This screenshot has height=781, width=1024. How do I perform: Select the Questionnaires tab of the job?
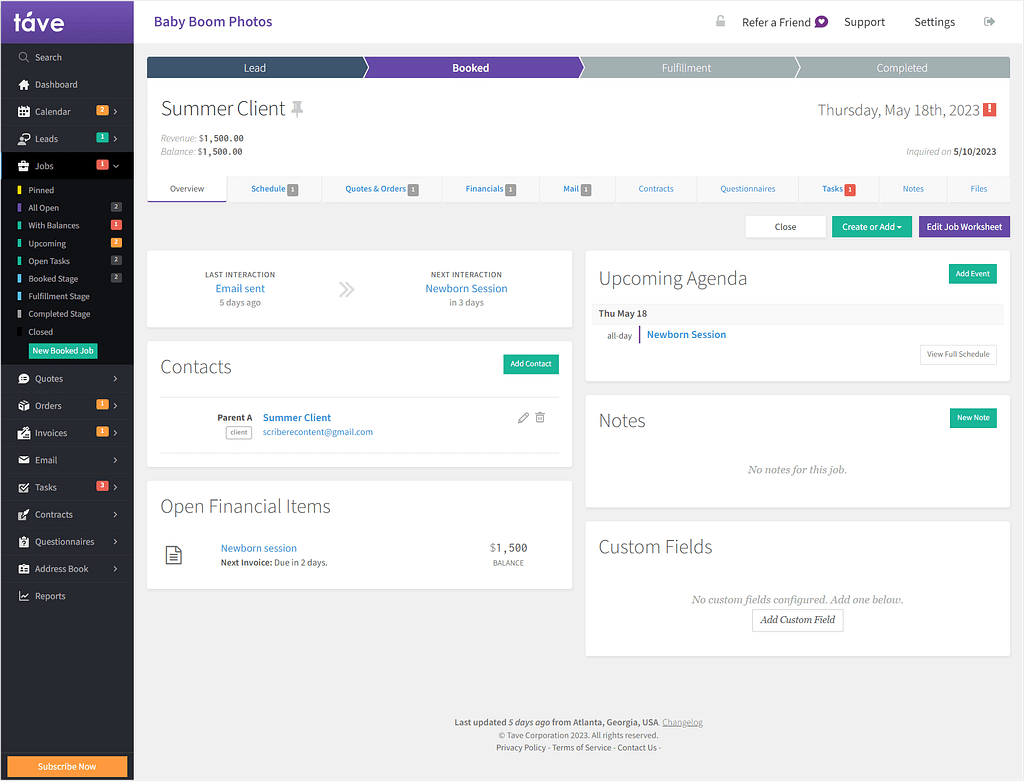[x=748, y=189]
